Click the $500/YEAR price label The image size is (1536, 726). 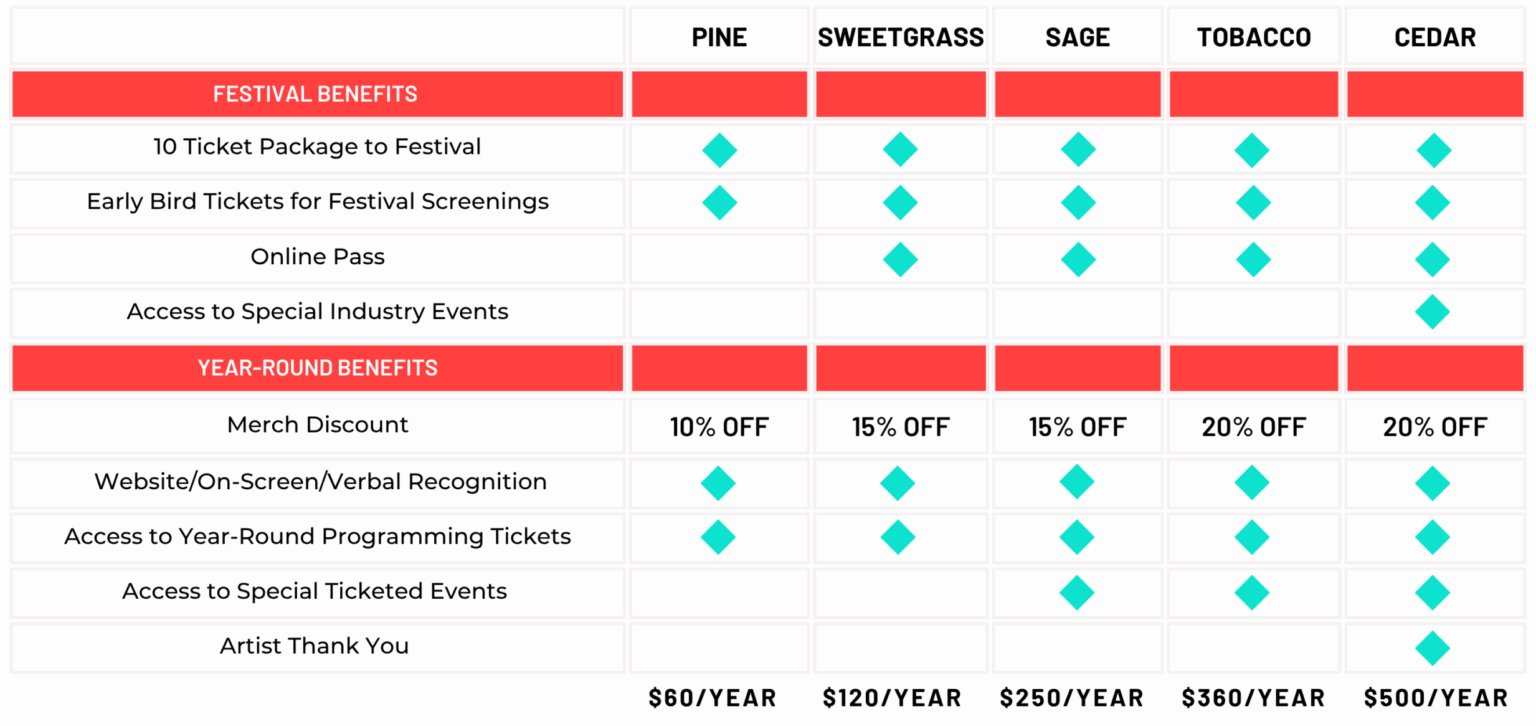[x=1435, y=698]
